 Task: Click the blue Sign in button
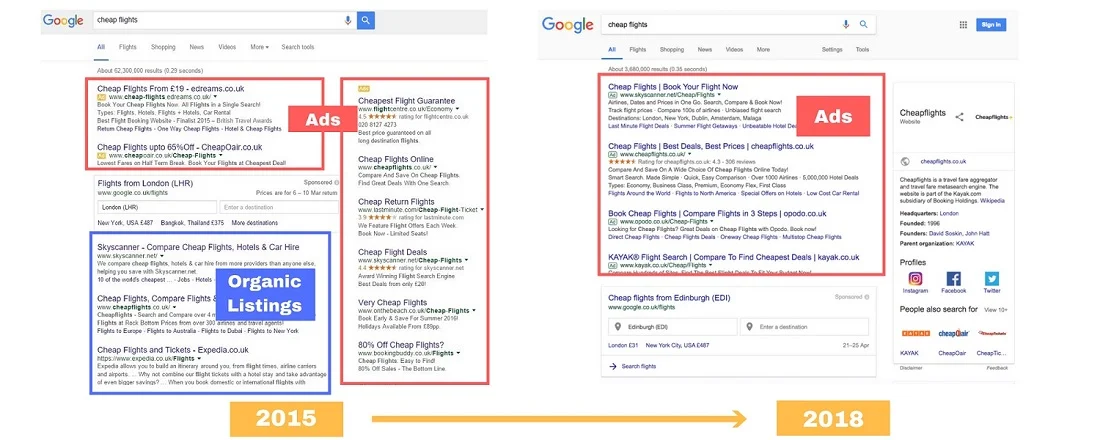(991, 25)
